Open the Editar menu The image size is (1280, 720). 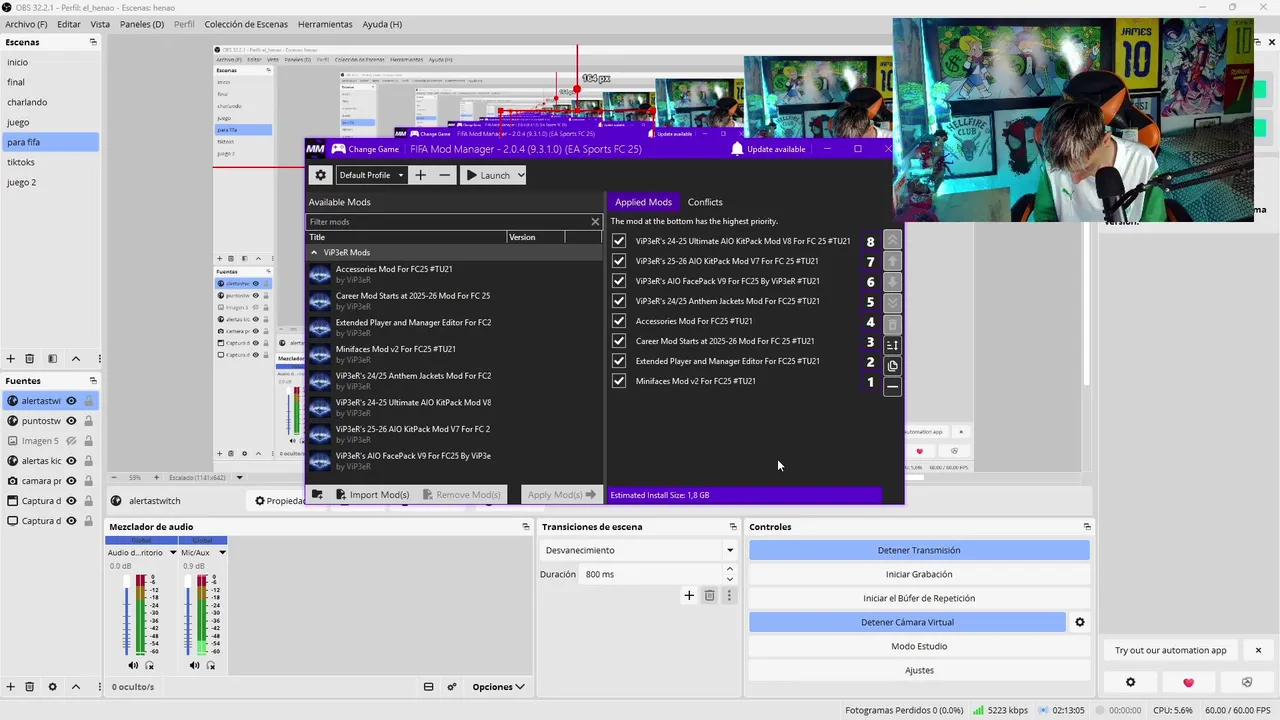69,24
